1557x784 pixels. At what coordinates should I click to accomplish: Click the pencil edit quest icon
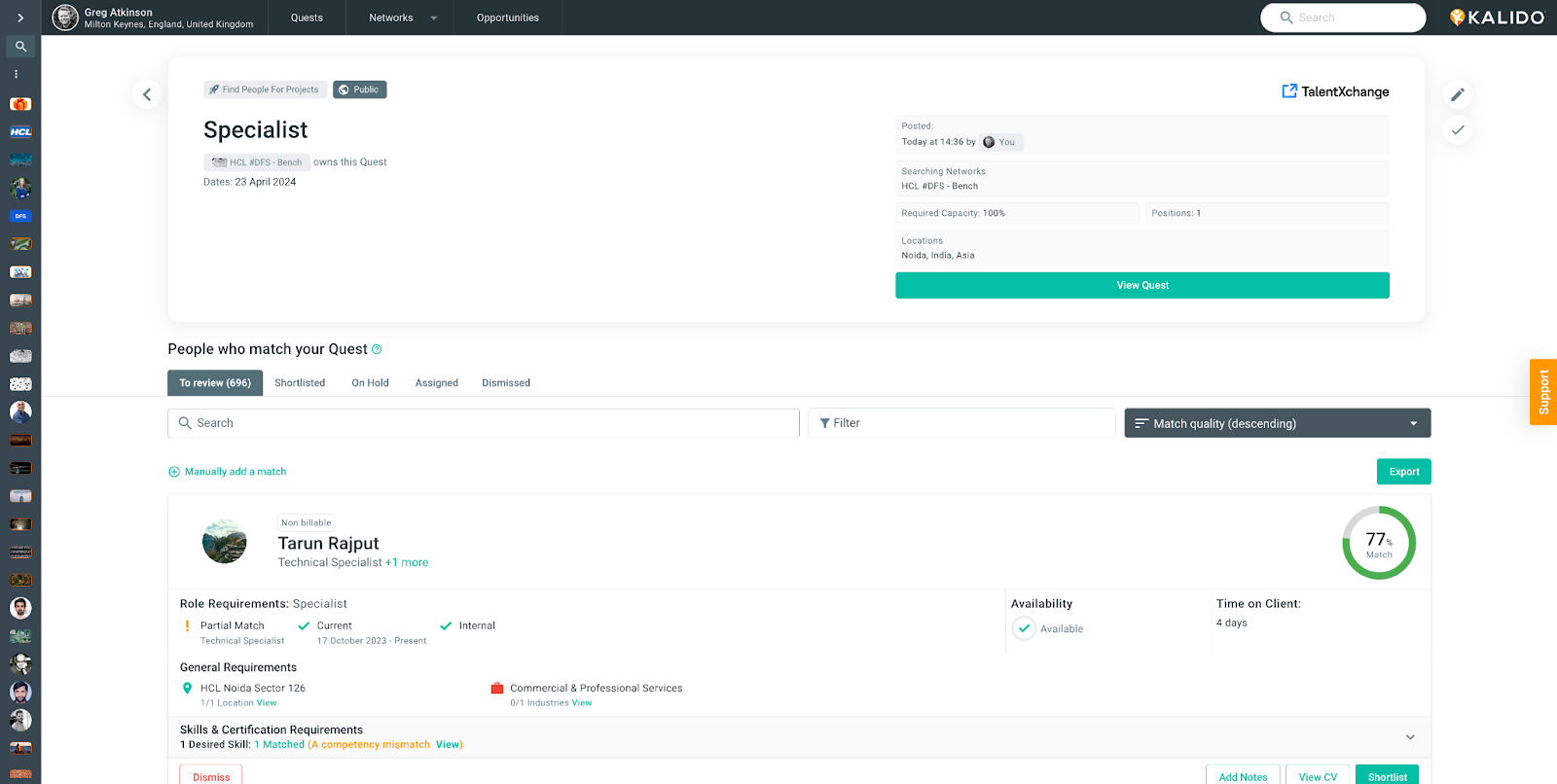1457,94
